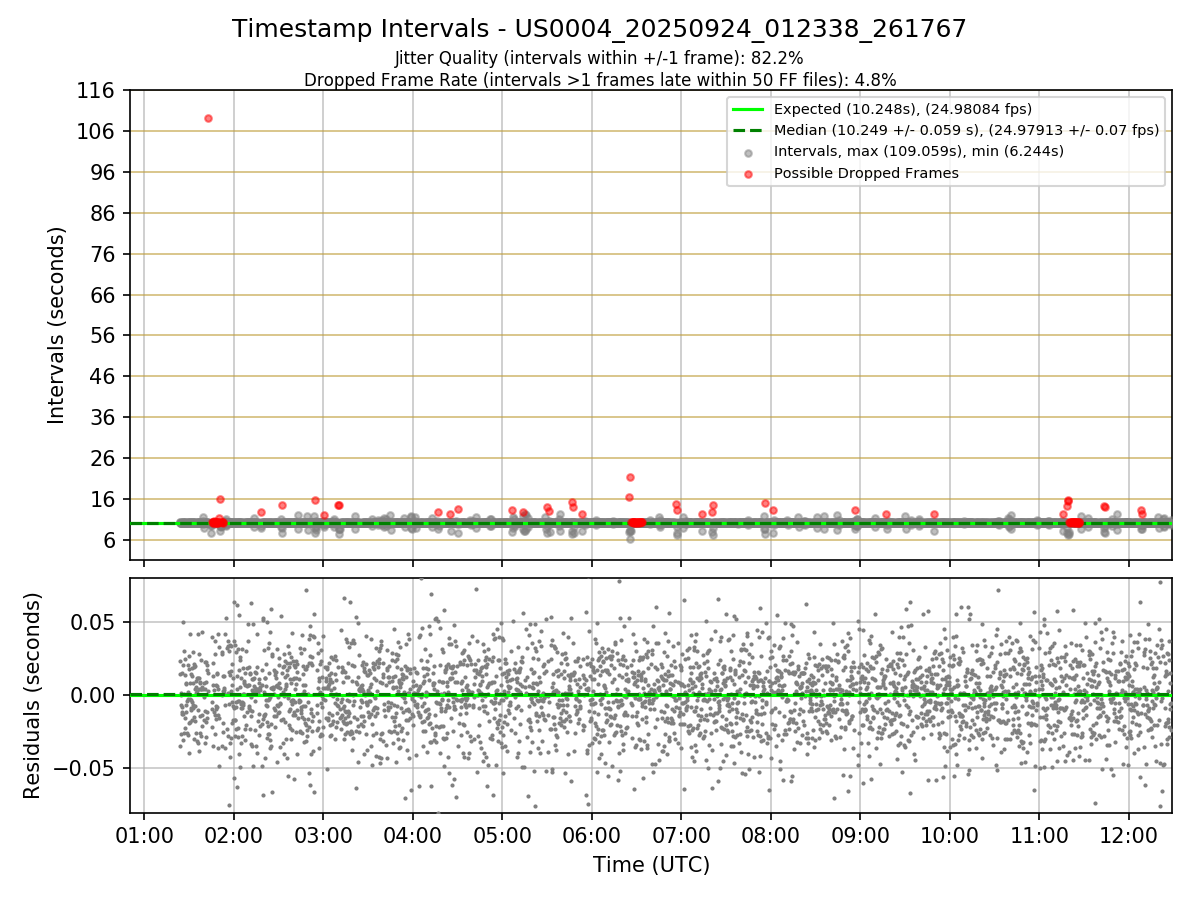
Task: Click the 'Intervals (seconds)' y-axis label
Action: (x=57, y=324)
